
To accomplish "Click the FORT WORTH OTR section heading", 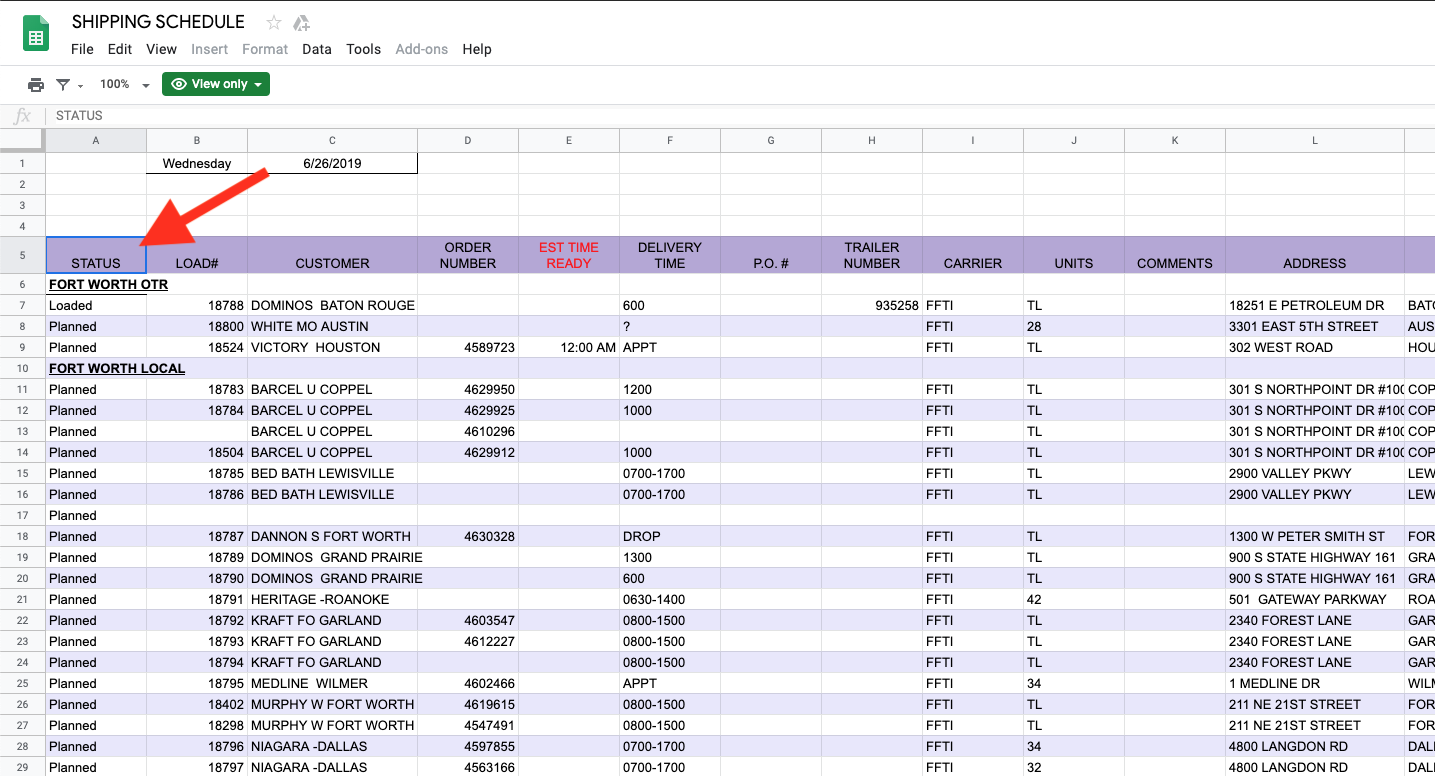I will (x=108, y=284).
